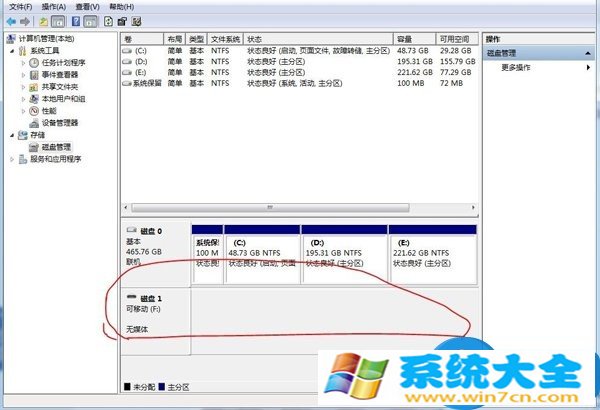Click the 本地用户和组 icon
600x410 pixels.
click(x=34, y=99)
